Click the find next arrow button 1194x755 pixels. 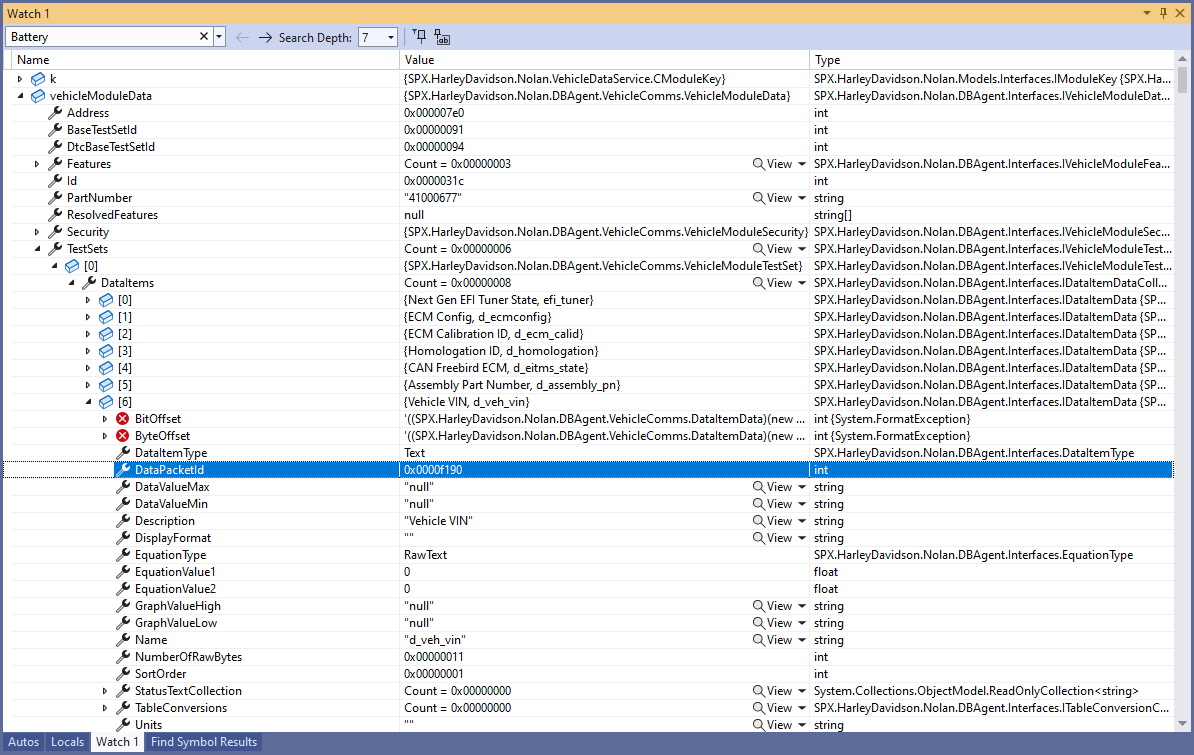tap(265, 37)
